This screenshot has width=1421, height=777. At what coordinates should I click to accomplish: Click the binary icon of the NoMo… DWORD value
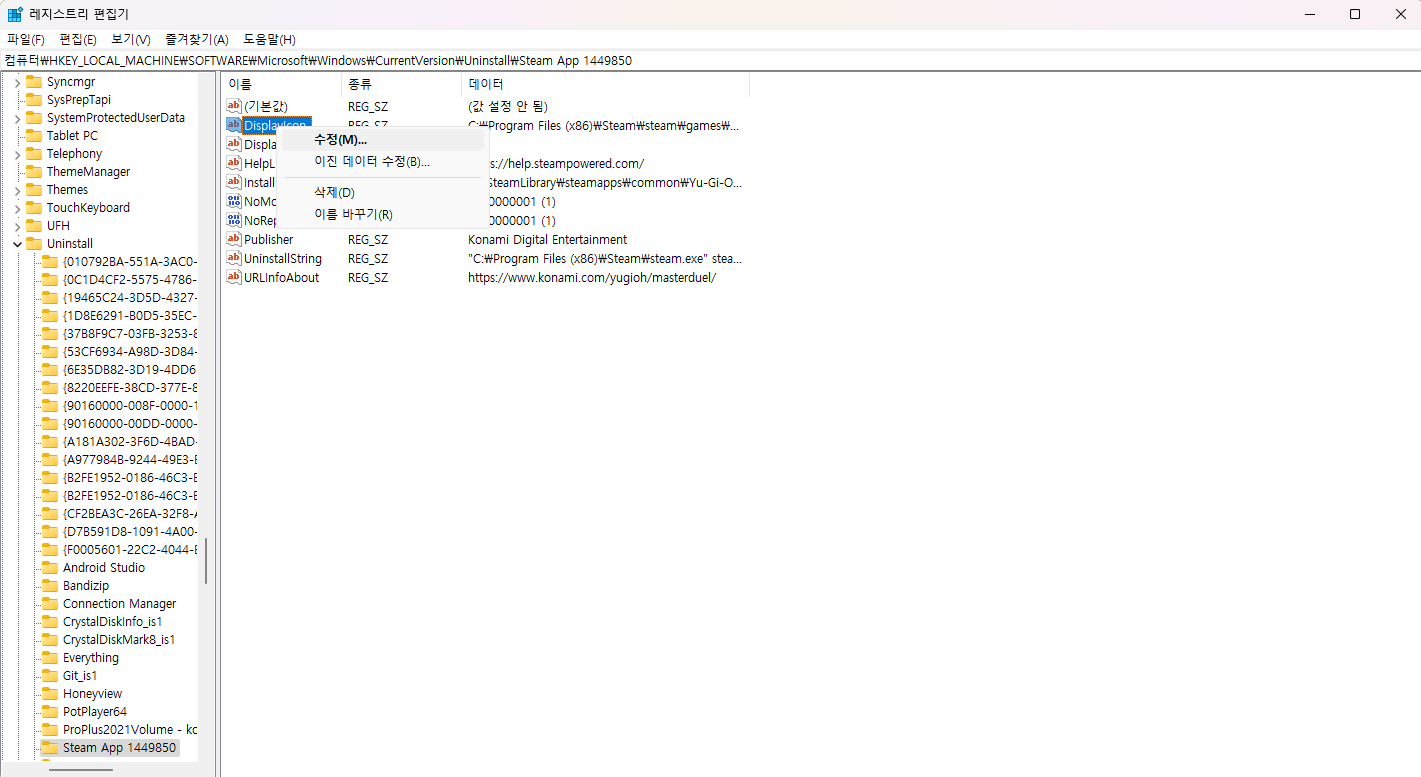(x=234, y=201)
